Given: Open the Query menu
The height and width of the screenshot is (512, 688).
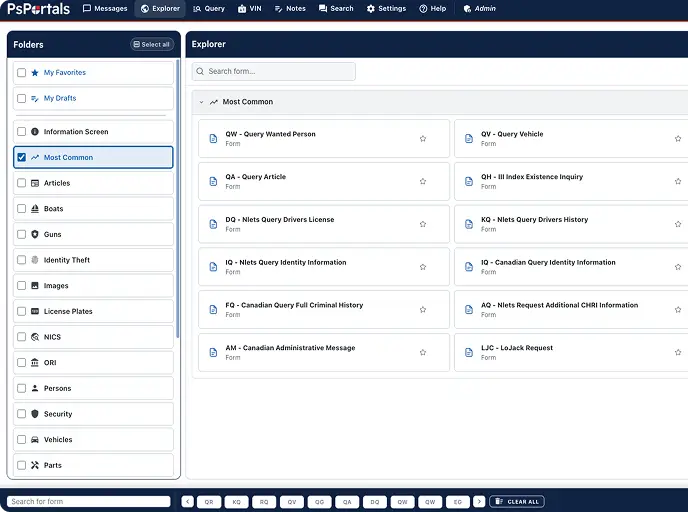Looking at the screenshot, I should 209,8.
